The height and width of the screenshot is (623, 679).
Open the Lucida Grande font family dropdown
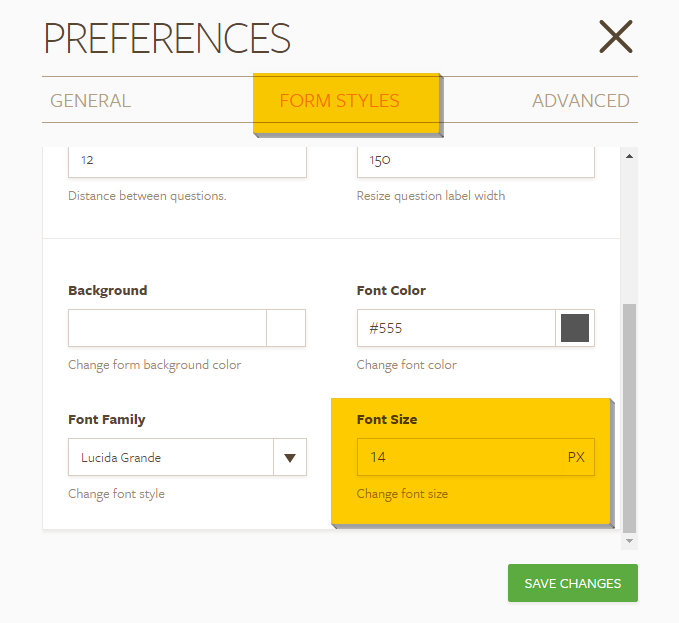171,458
